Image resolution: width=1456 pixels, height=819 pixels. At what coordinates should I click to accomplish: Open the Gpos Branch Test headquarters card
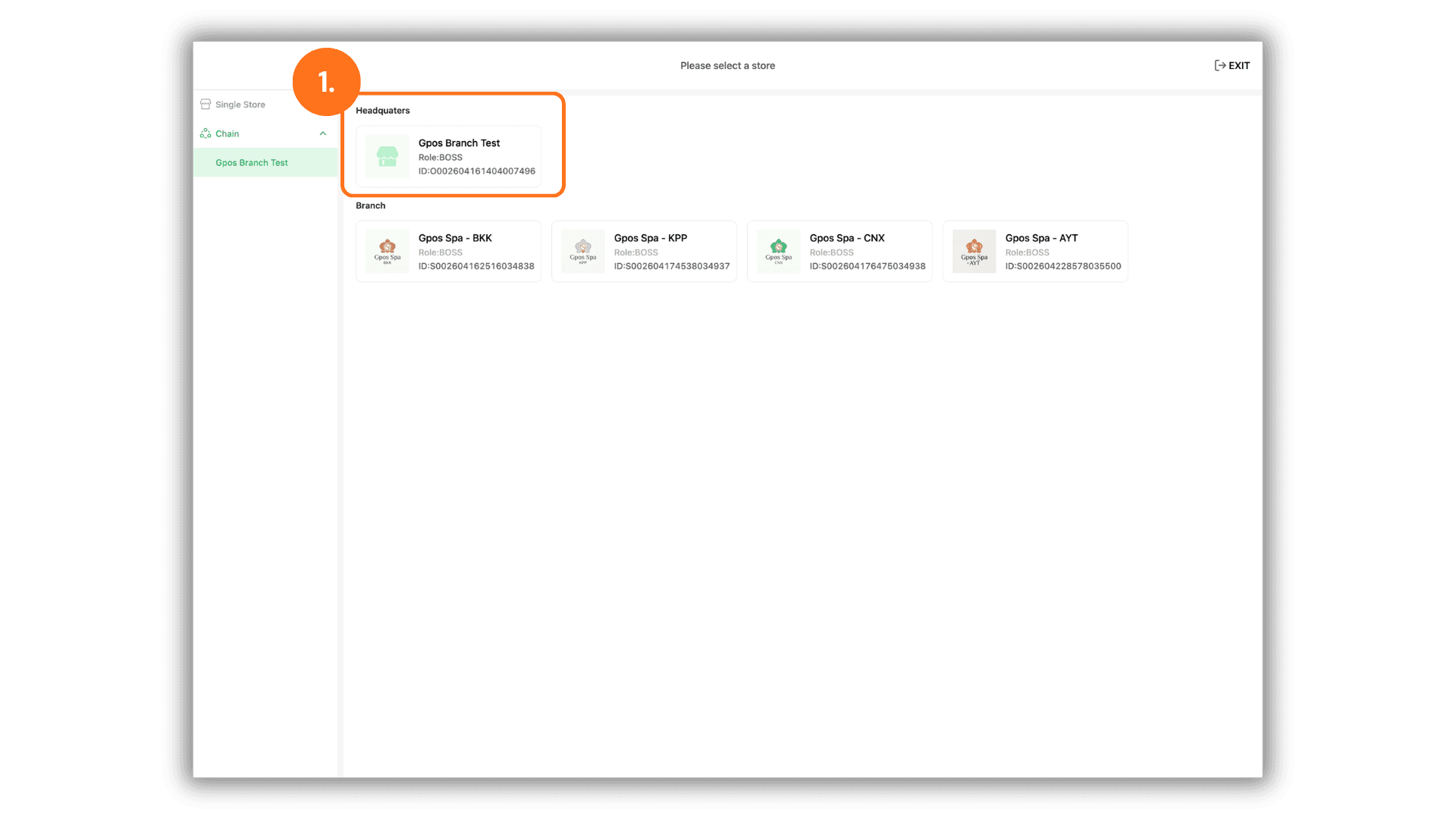click(449, 156)
